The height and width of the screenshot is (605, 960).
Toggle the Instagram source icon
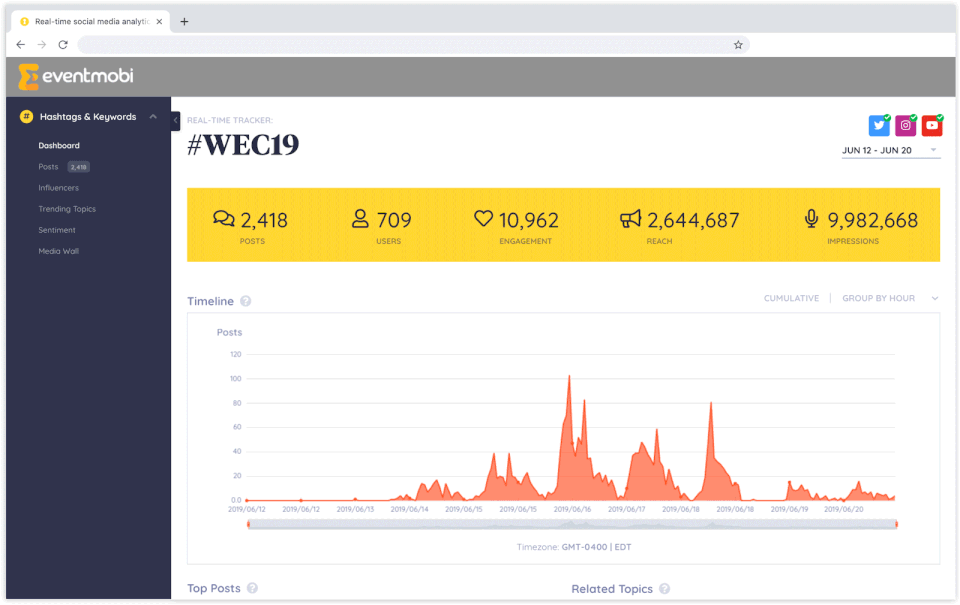coord(906,126)
